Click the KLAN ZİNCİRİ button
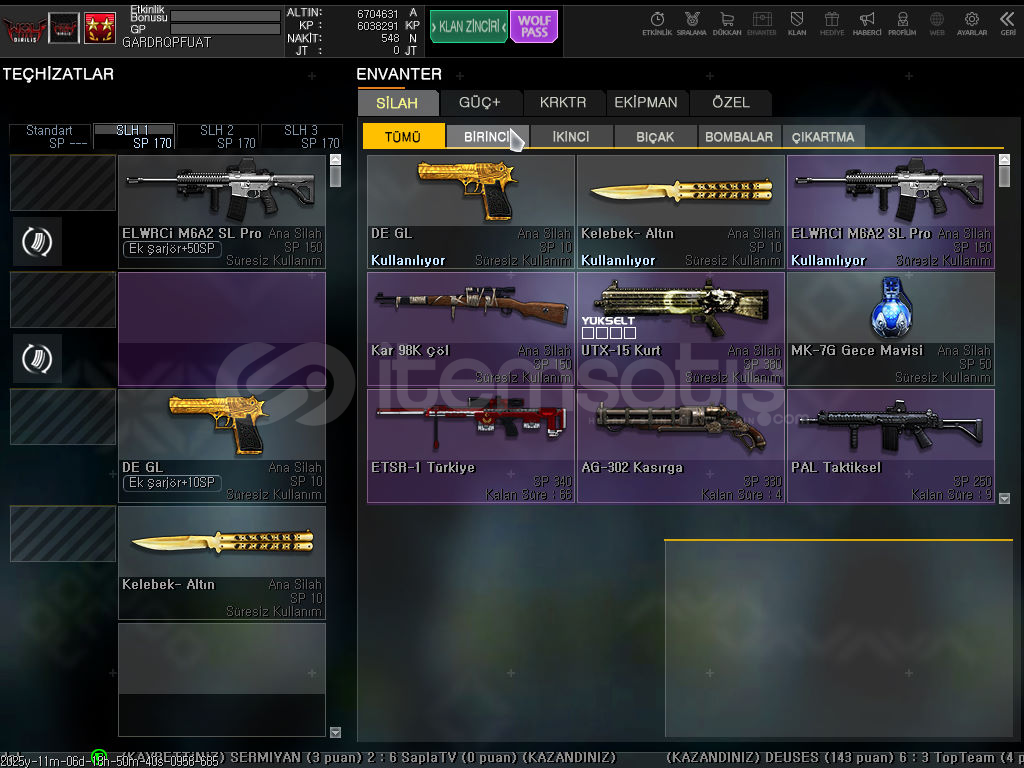This screenshot has height=768, width=1024. (468, 26)
